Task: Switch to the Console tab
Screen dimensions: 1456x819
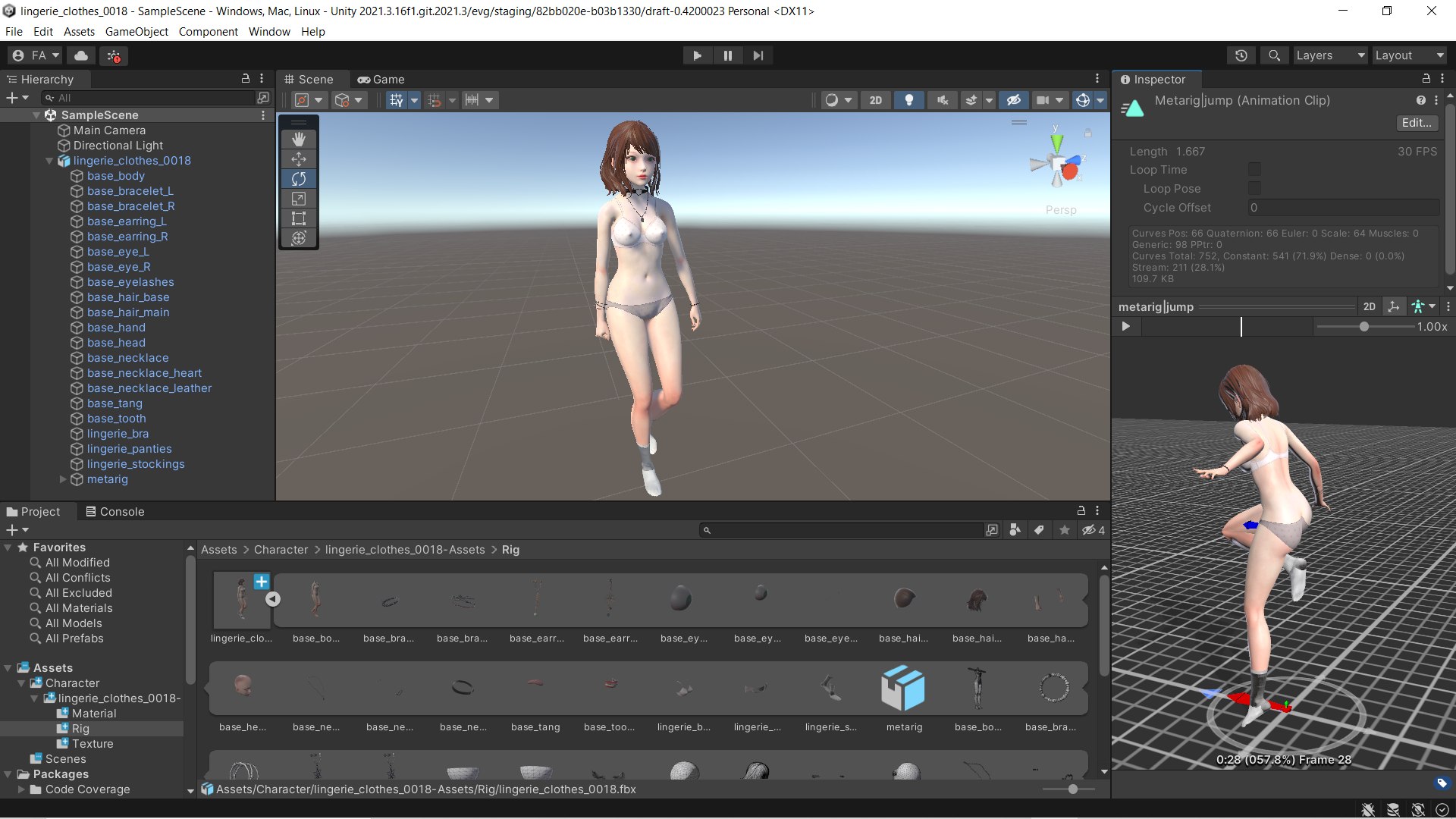Action: pos(115,512)
